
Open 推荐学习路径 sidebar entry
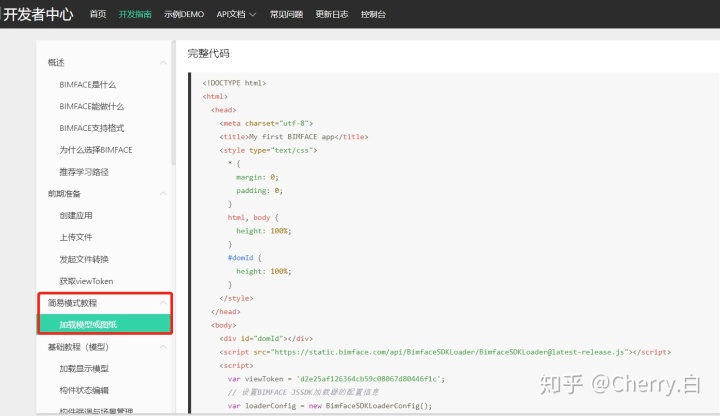(x=84, y=172)
